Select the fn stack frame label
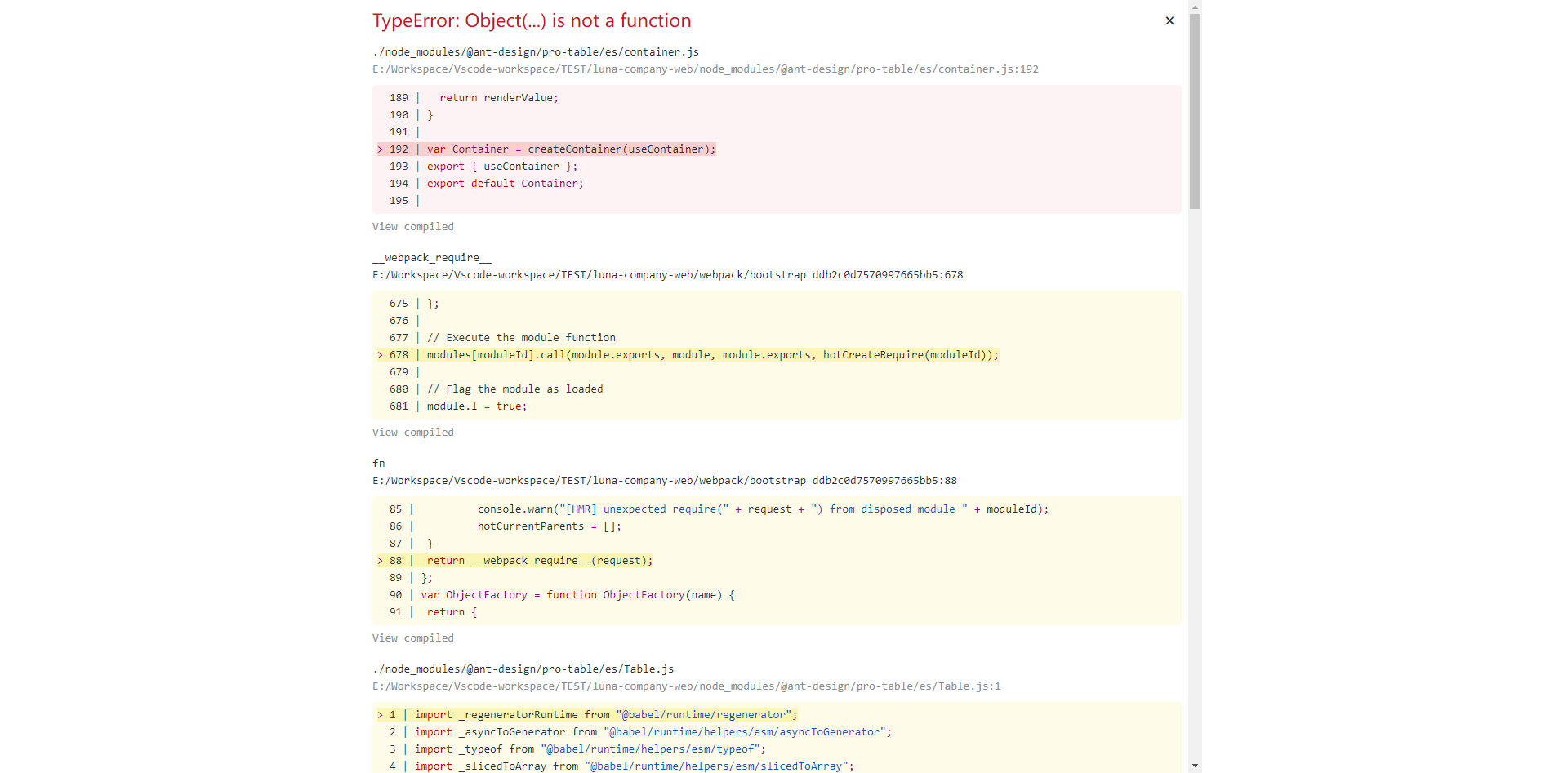This screenshot has width=1568, height=773. tap(378, 463)
